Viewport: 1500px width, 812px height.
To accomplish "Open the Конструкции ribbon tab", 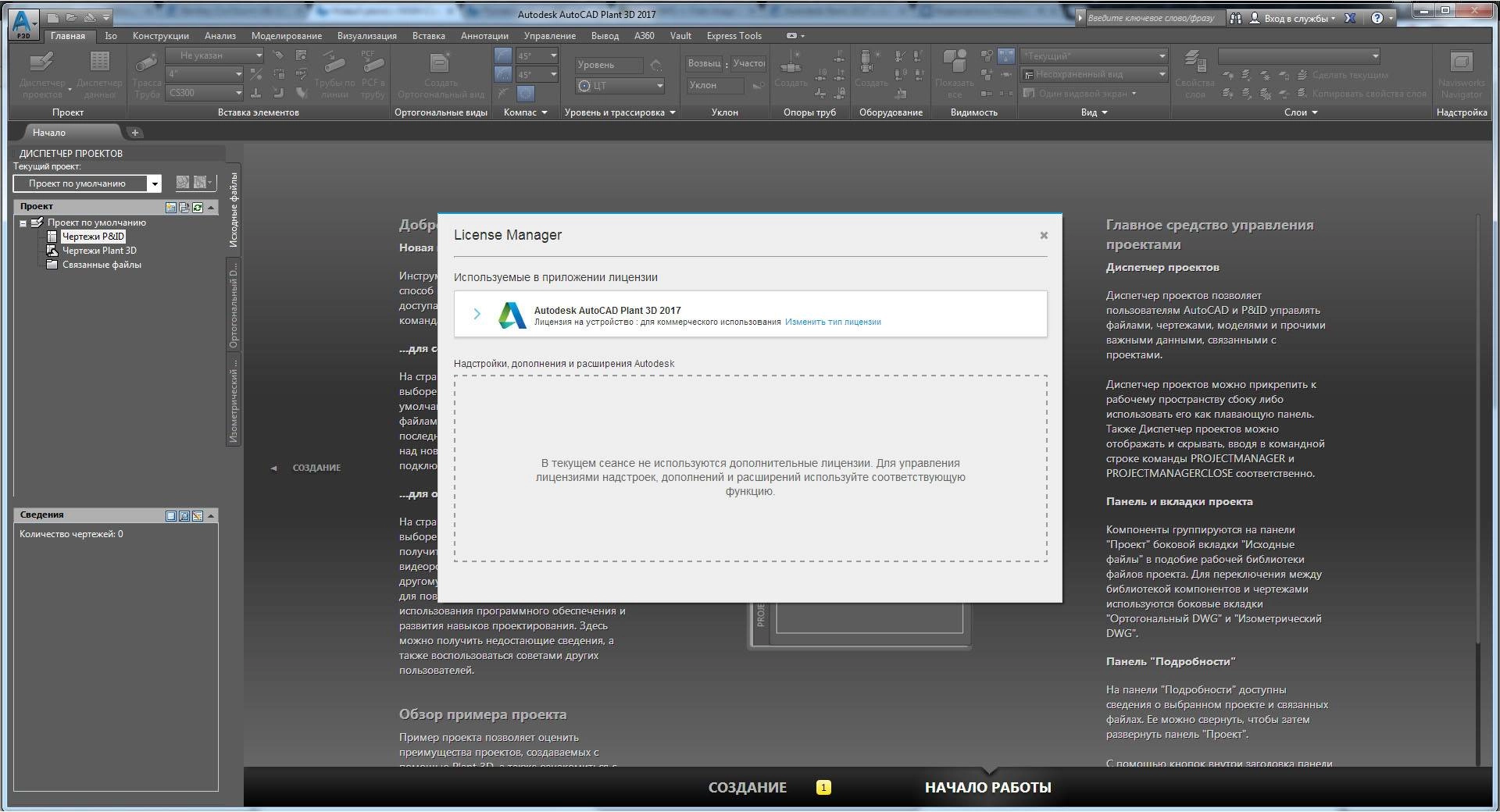I will [161, 36].
